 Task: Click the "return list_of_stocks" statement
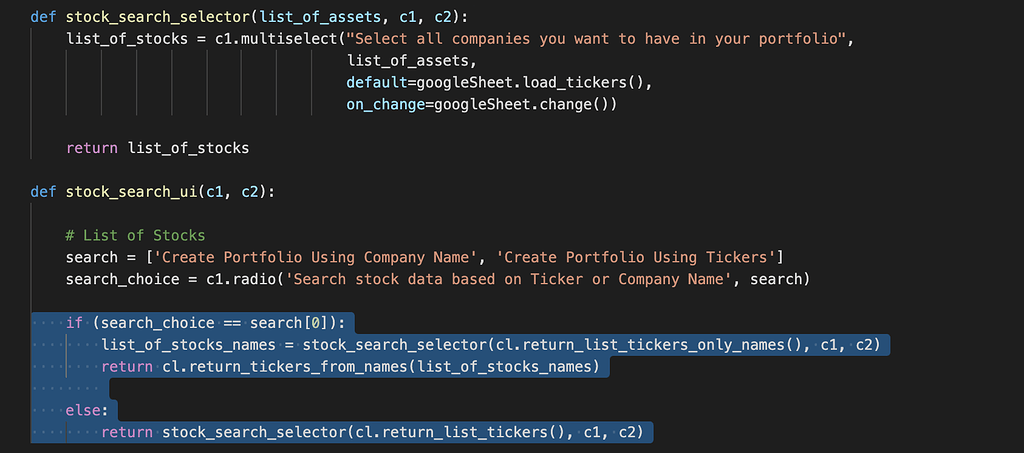[157, 148]
